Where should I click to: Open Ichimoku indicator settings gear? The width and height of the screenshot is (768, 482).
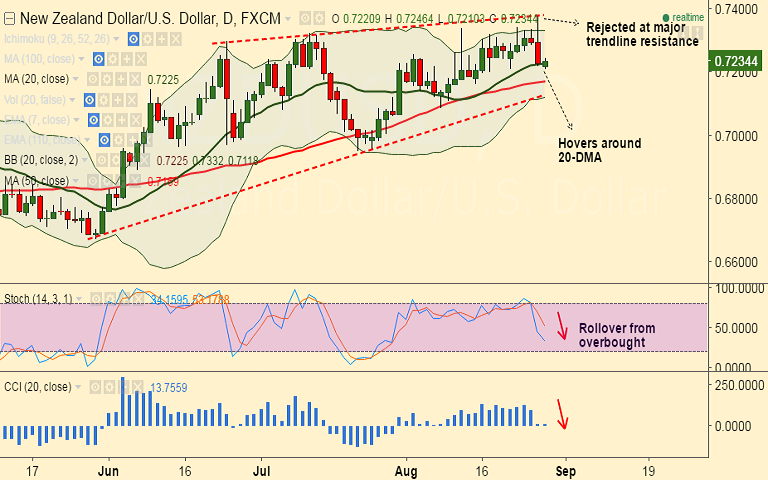click(147, 39)
